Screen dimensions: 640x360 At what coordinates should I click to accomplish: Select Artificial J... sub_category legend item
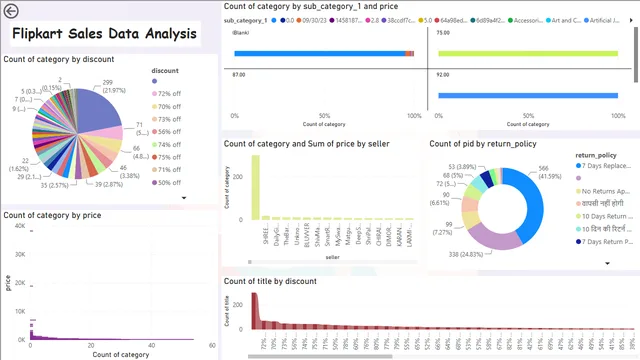(602, 20)
